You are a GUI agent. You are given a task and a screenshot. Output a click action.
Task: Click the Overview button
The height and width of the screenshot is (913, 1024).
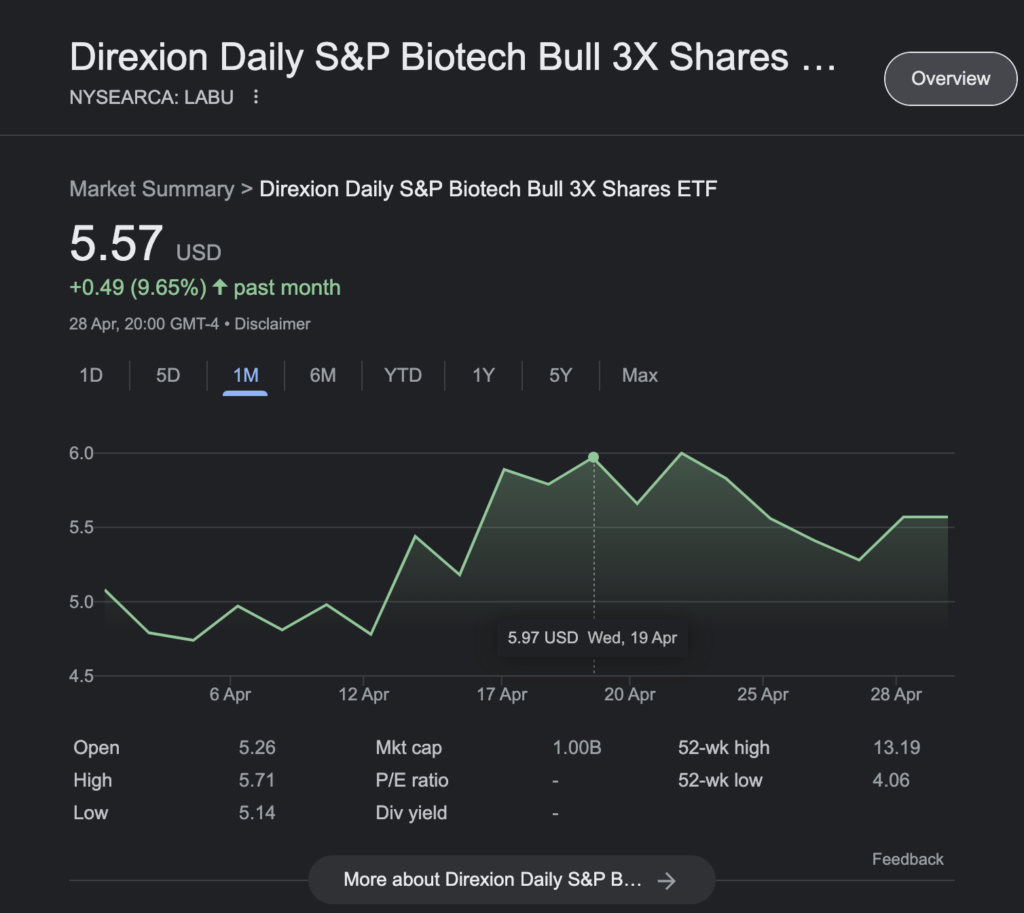[950, 78]
